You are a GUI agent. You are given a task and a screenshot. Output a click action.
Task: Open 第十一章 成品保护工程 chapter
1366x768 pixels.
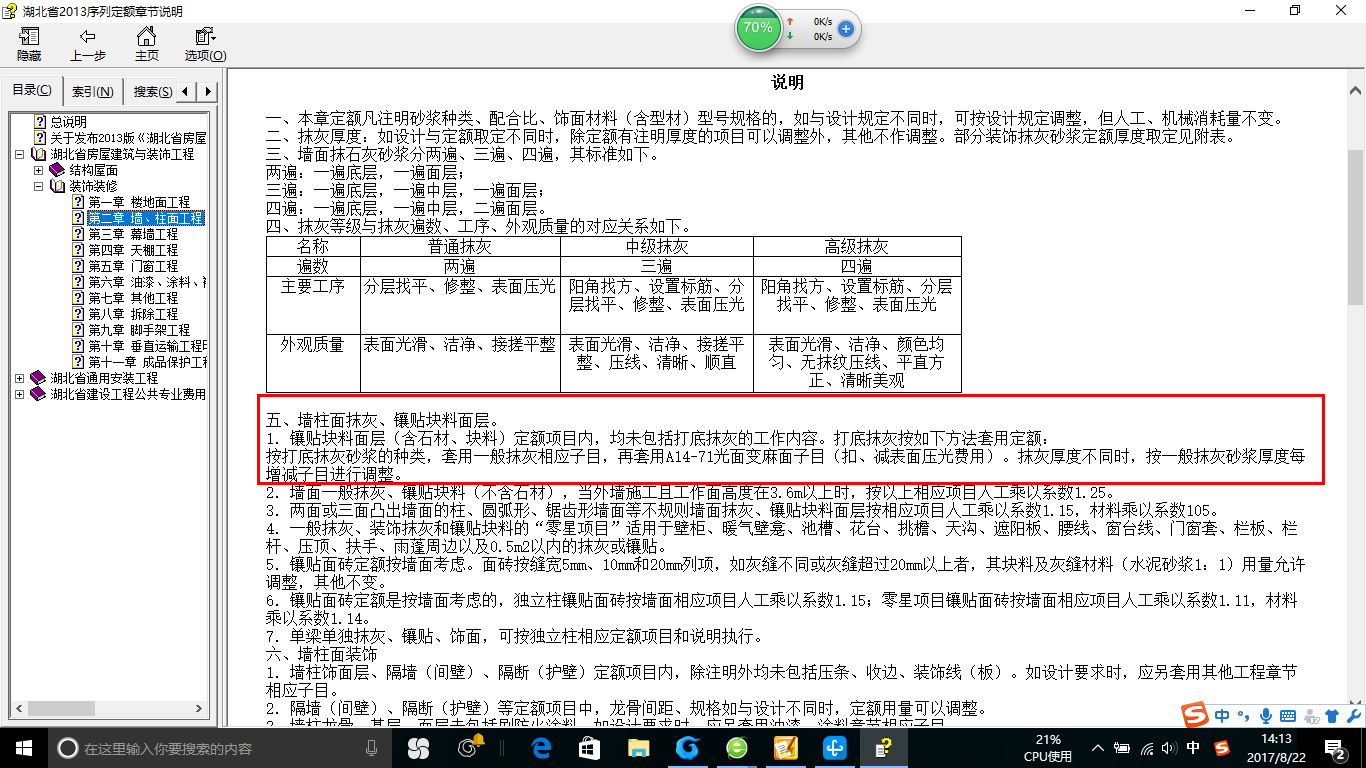tap(147, 362)
